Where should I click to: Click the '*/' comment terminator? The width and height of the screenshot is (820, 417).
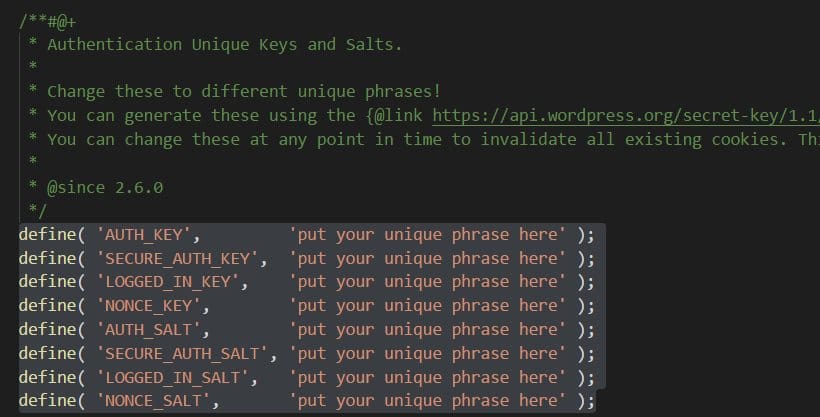(38, 210)
